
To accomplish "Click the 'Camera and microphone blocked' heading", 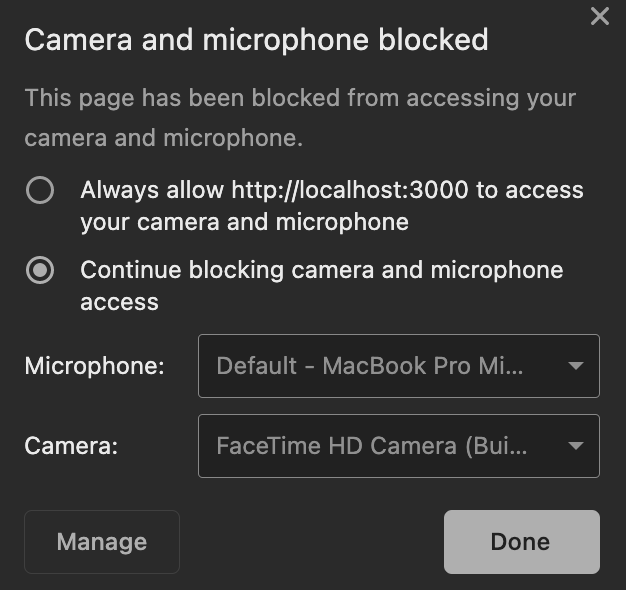I will point(256,40).
